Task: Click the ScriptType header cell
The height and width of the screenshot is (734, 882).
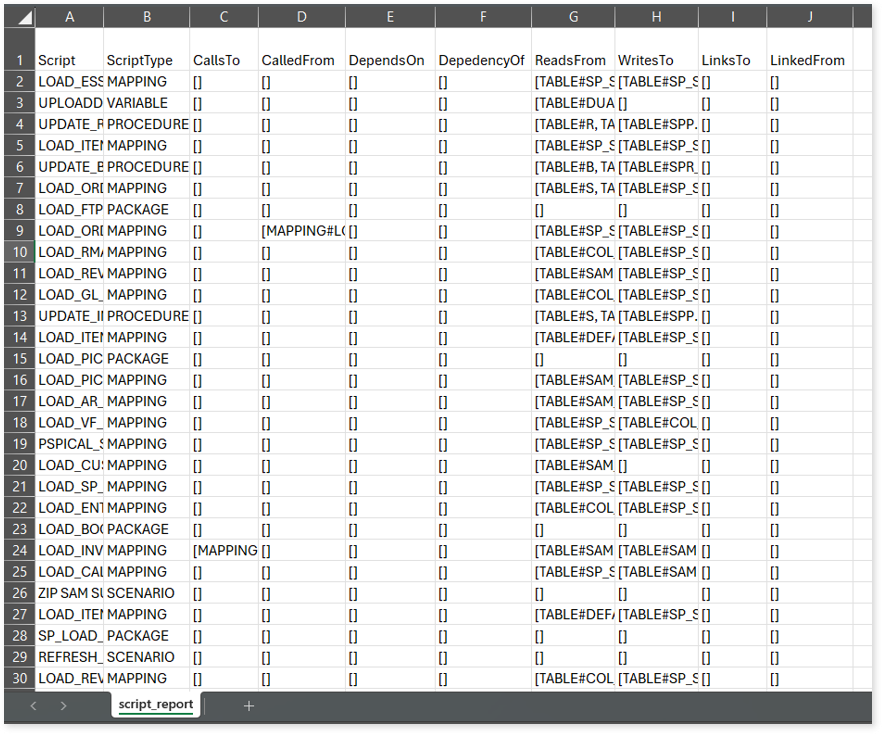Action: (x=146, y=60)
